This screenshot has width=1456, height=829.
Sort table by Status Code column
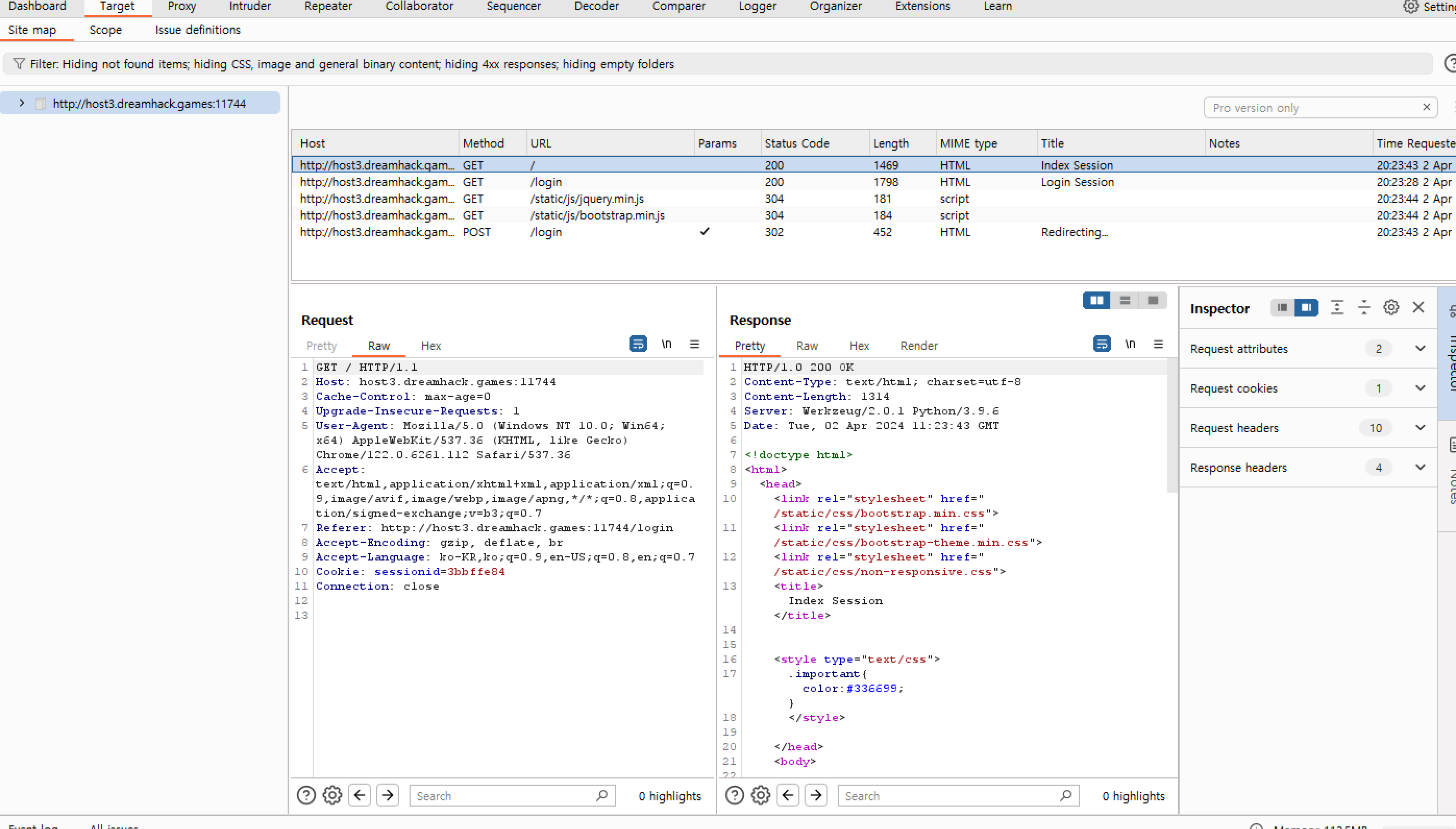point(797,143)
